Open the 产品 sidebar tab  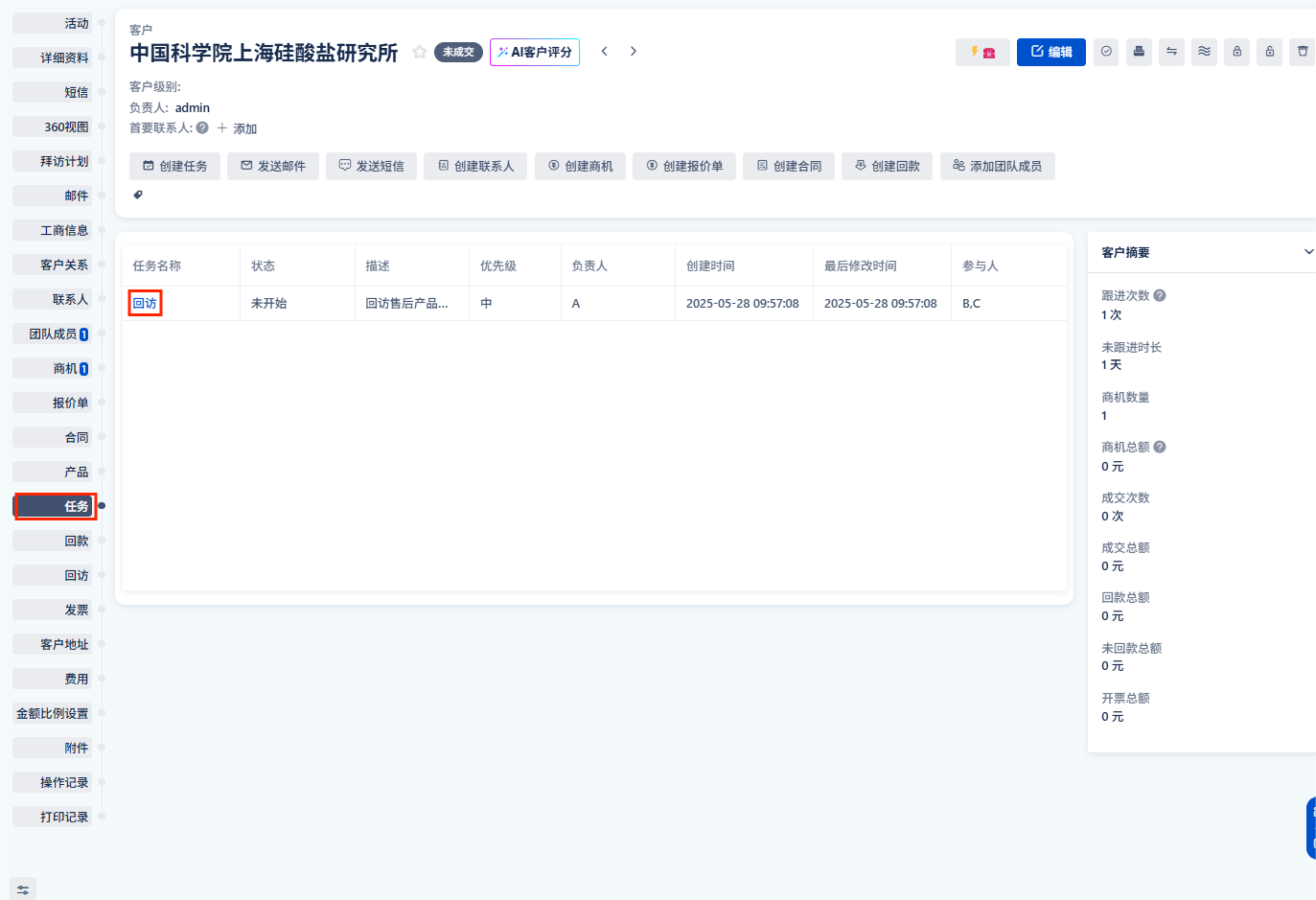click(53, 472)
